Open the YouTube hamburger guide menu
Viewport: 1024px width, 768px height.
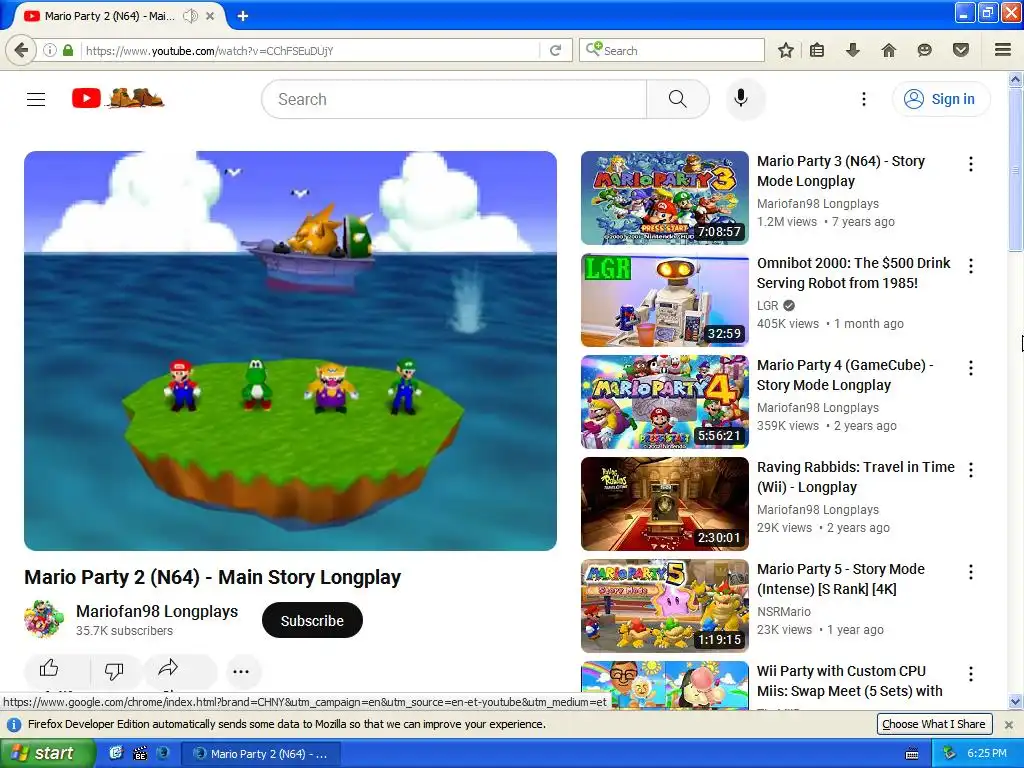(36, 99)
